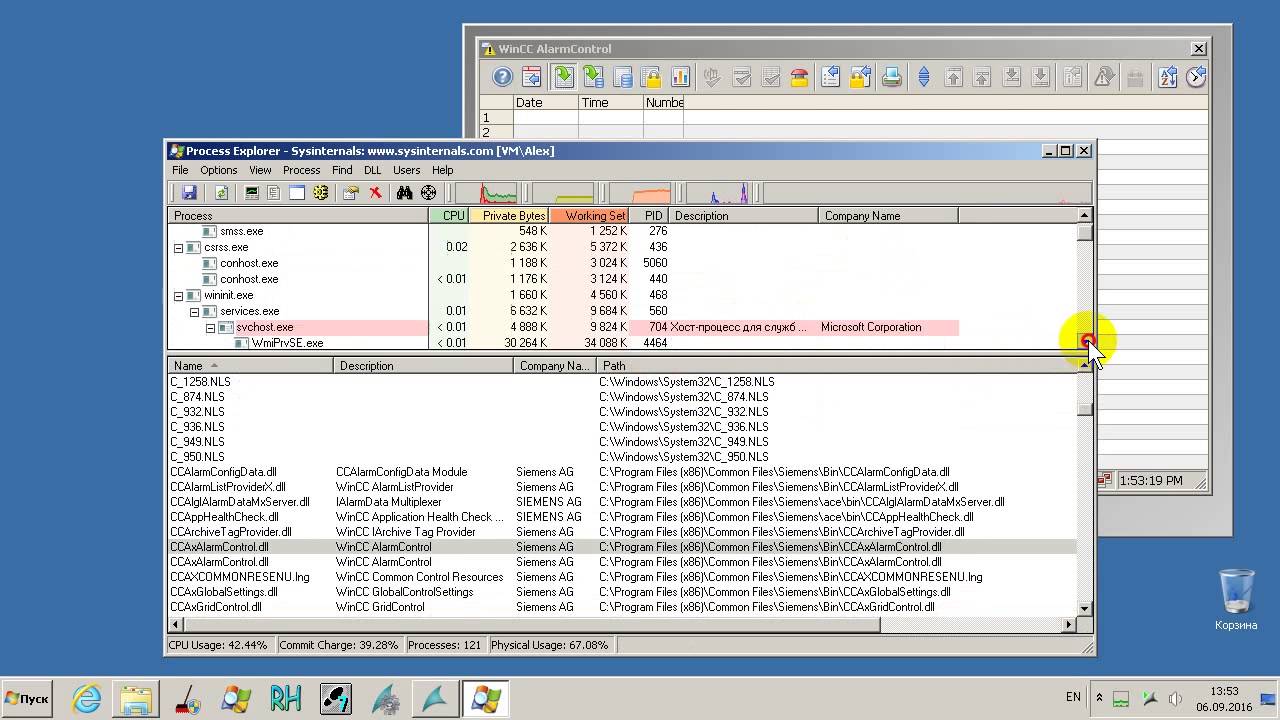This screenshot has height=720, width=1280.
Task: Click the gear-shaped DLL/handle view icon
Action: [320, 193]
